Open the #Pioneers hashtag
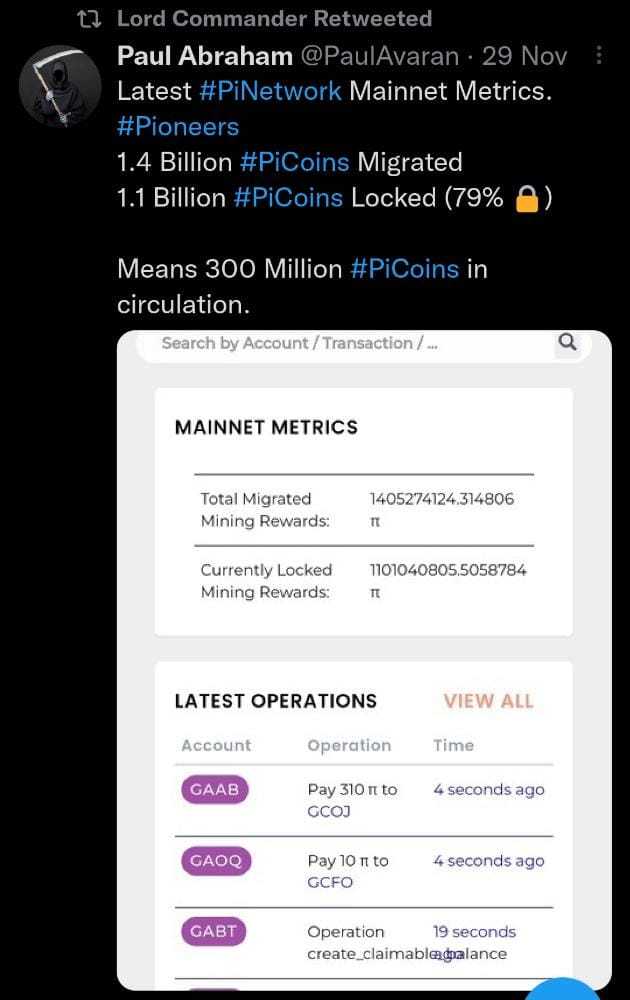 coord(178,127)
